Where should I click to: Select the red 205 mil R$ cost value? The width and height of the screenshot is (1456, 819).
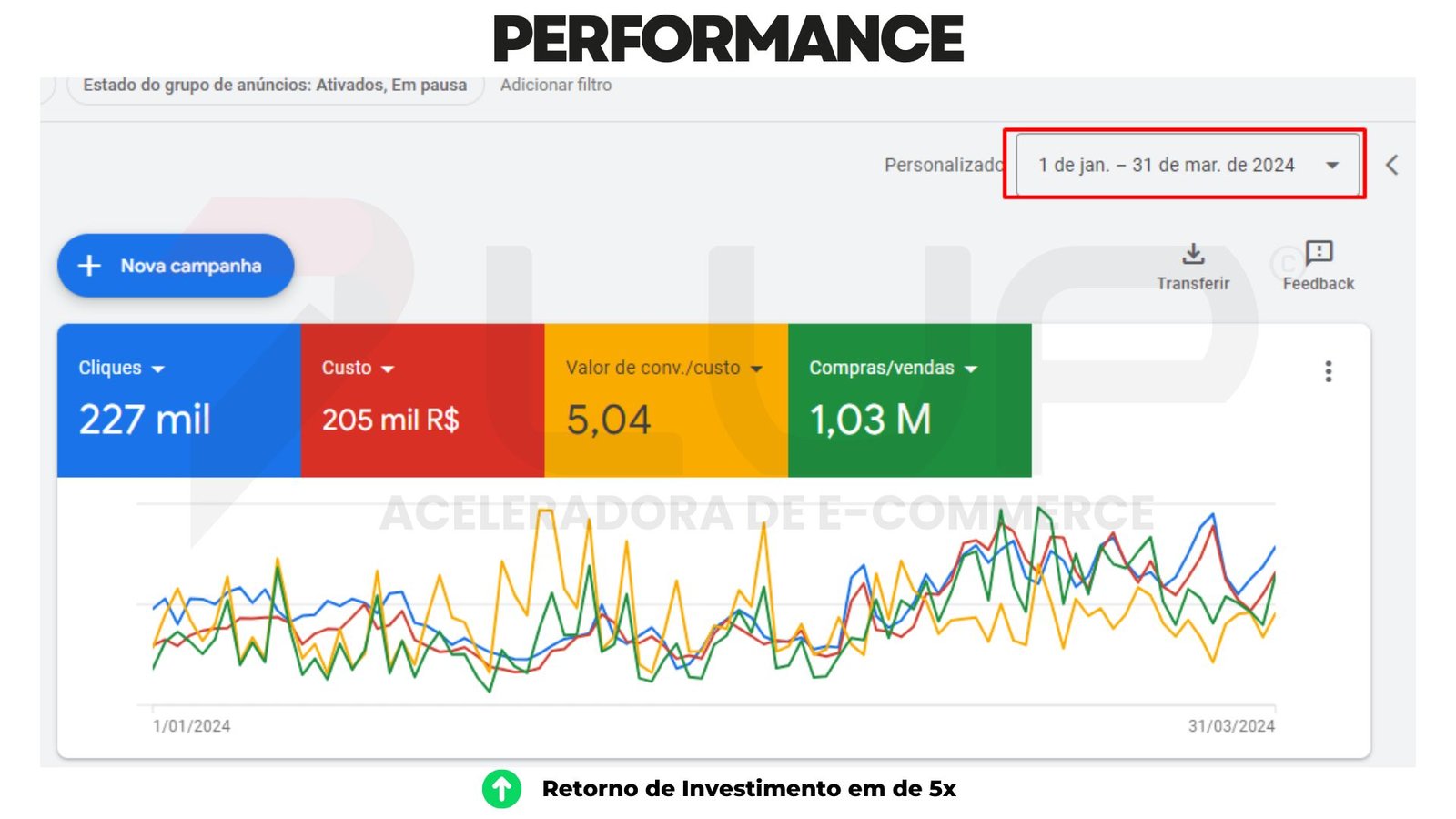tap(390, 420)
